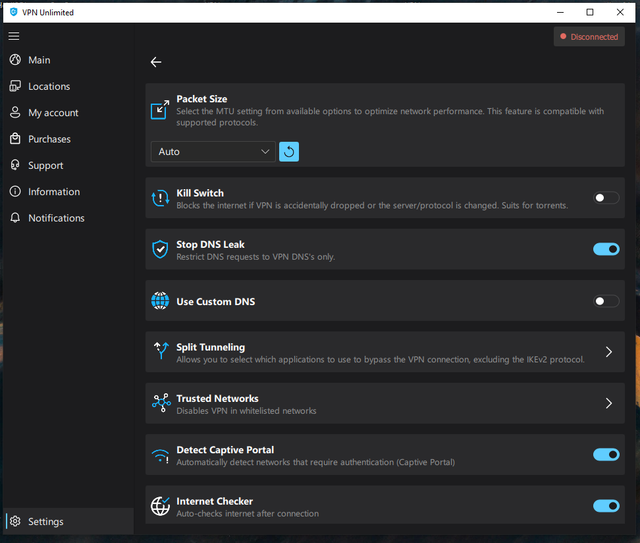This screenshot has height=543, width=640.
Task: Go back using the left arrow
Action: (156, 62)
